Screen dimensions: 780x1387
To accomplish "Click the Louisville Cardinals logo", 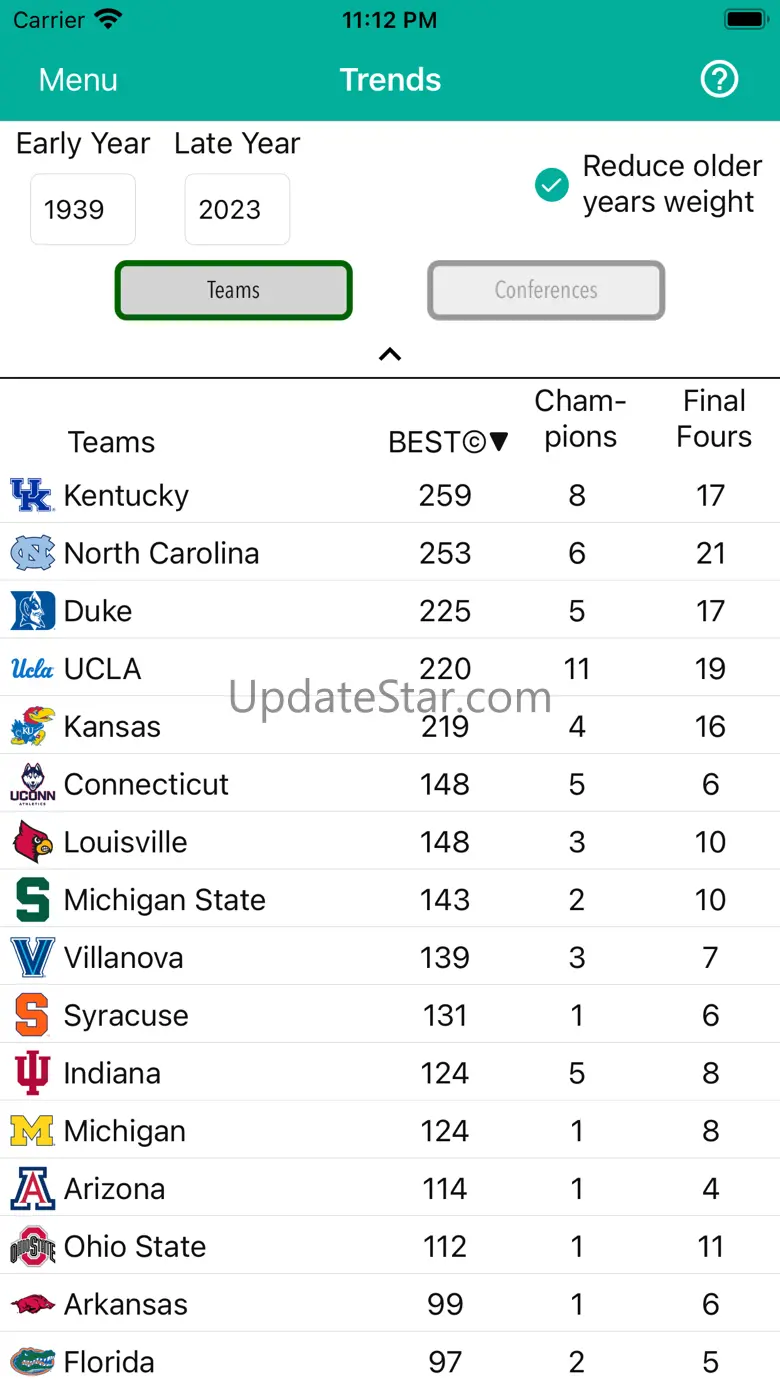I will point(32,842).
